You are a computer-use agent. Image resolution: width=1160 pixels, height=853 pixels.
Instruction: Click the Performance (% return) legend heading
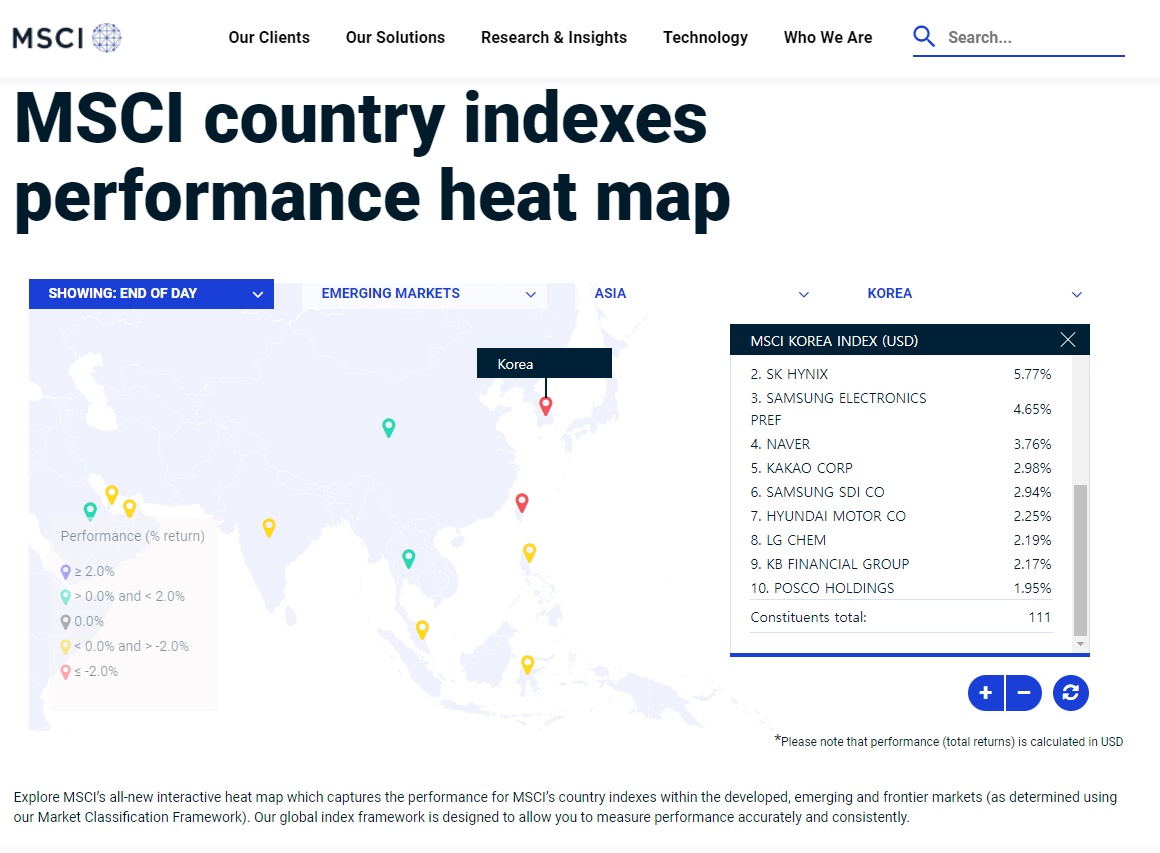132,536
